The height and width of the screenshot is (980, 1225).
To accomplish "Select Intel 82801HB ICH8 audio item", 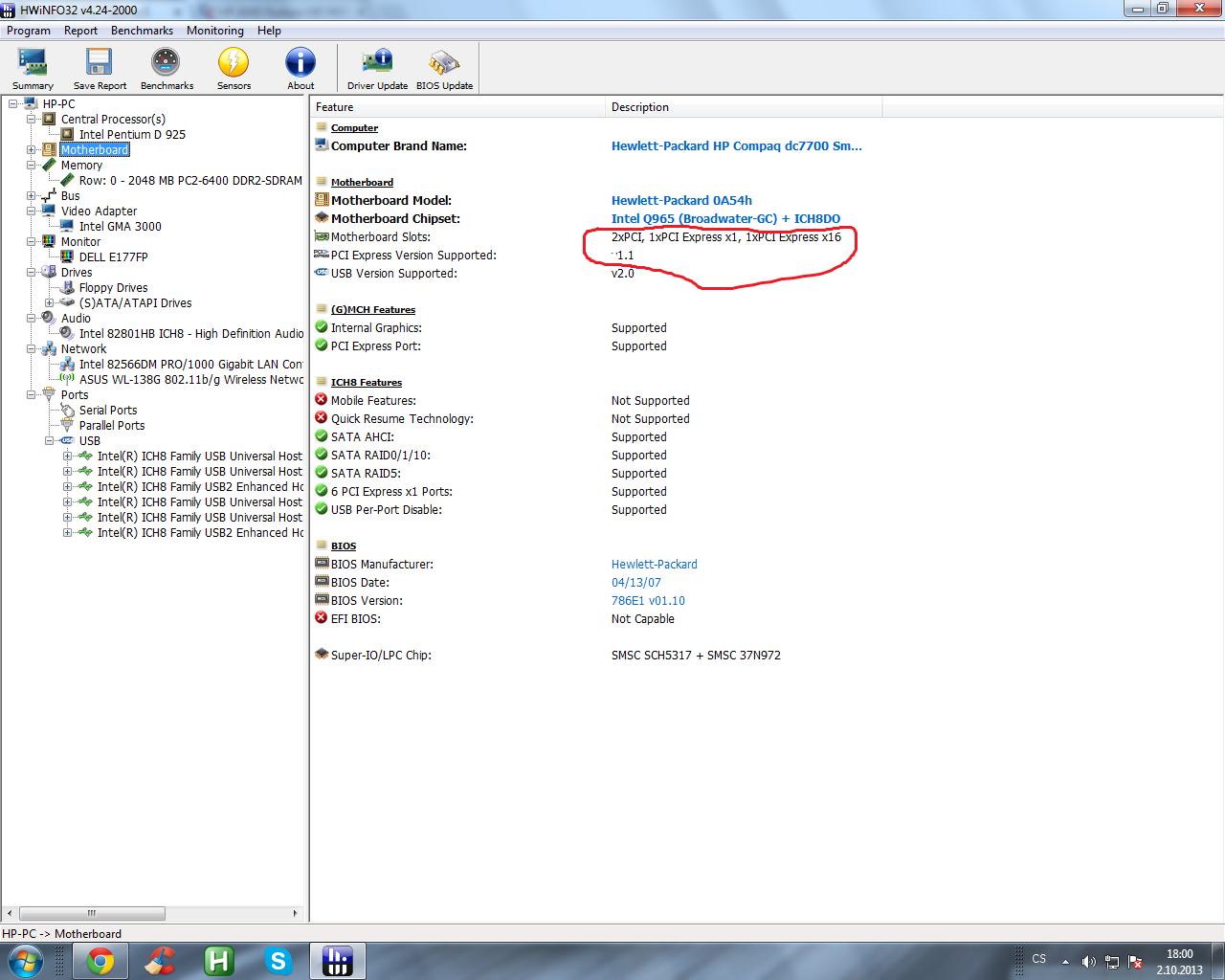I will pos(190,333).
